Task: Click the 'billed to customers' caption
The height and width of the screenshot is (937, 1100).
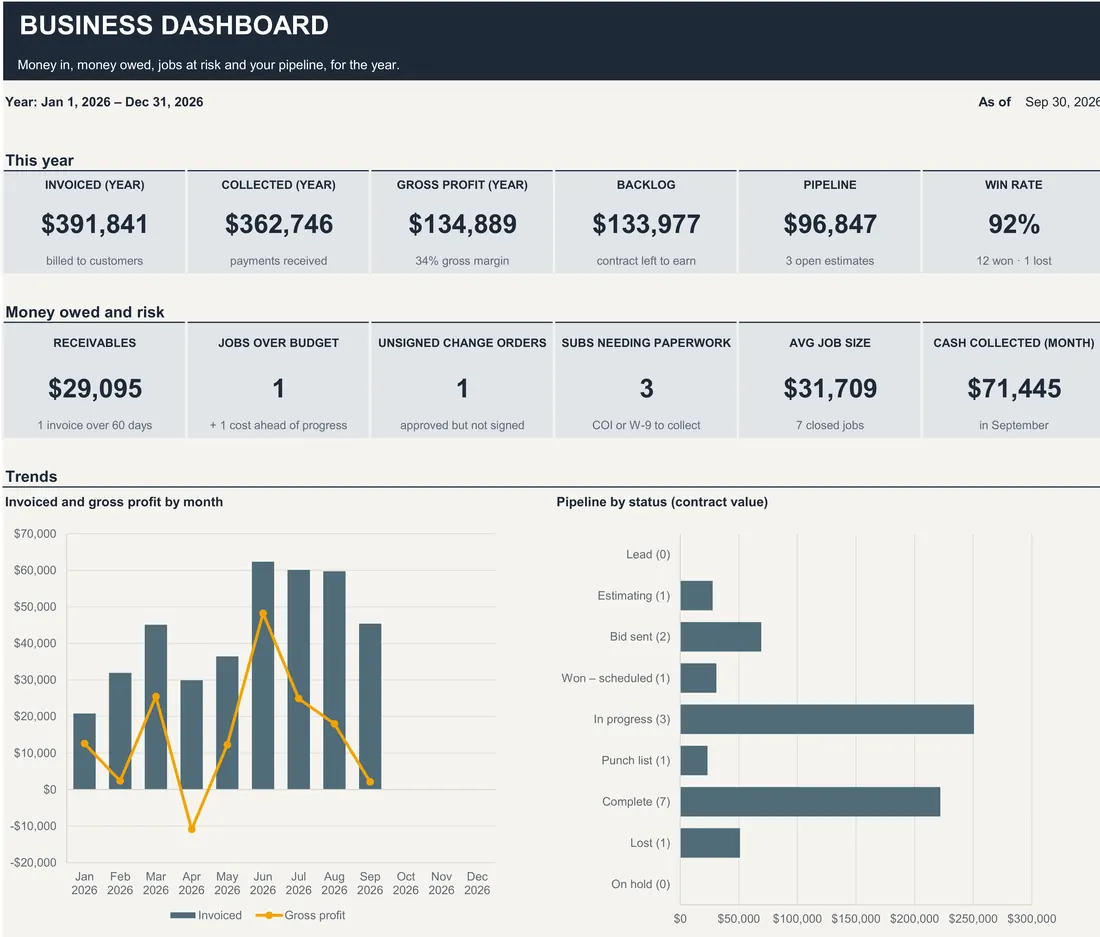Action: [x=95, y=261]
